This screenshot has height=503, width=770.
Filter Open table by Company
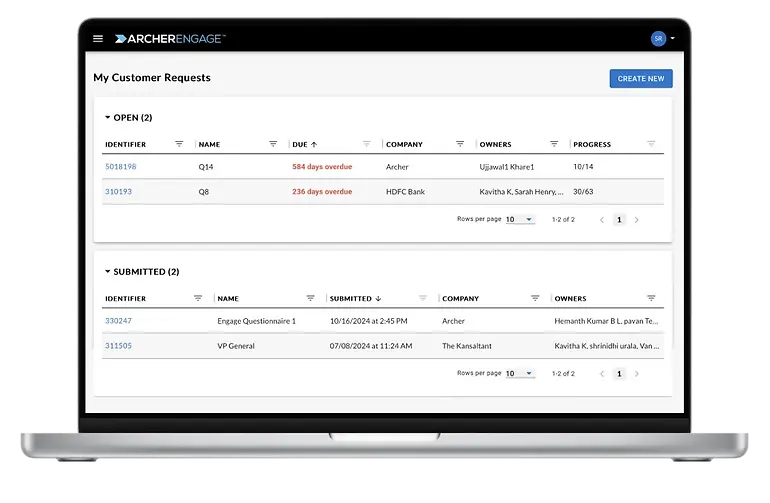pyautogui.click(x=460, y=144)
